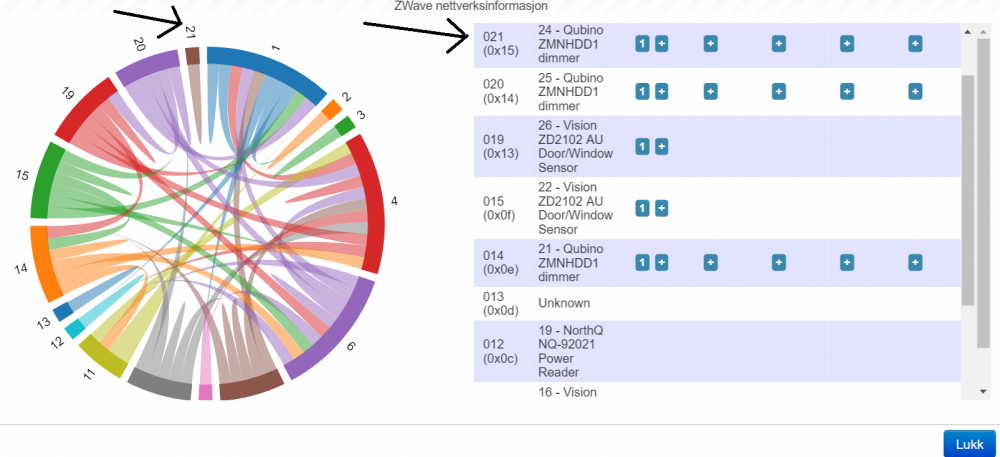
Task: Click the scroll up arrow of device list
Action: tap(982, 32)
